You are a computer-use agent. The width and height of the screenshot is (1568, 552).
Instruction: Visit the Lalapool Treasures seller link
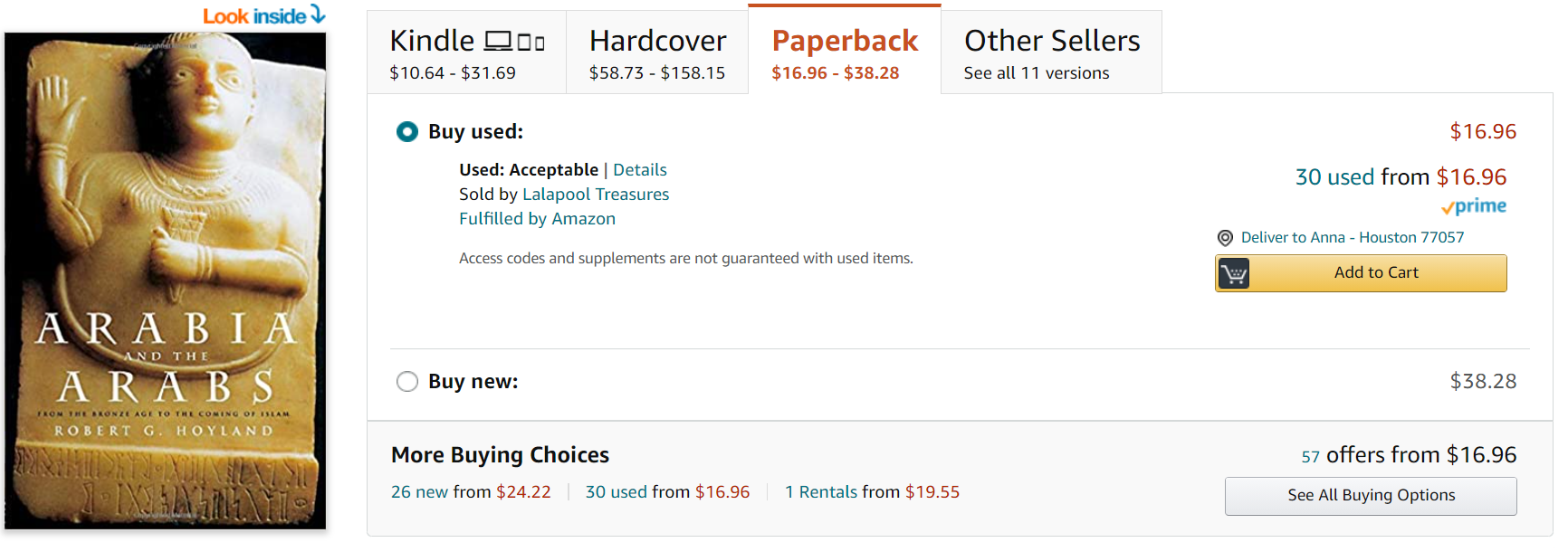pyautogui.click(x=596, y=195)
